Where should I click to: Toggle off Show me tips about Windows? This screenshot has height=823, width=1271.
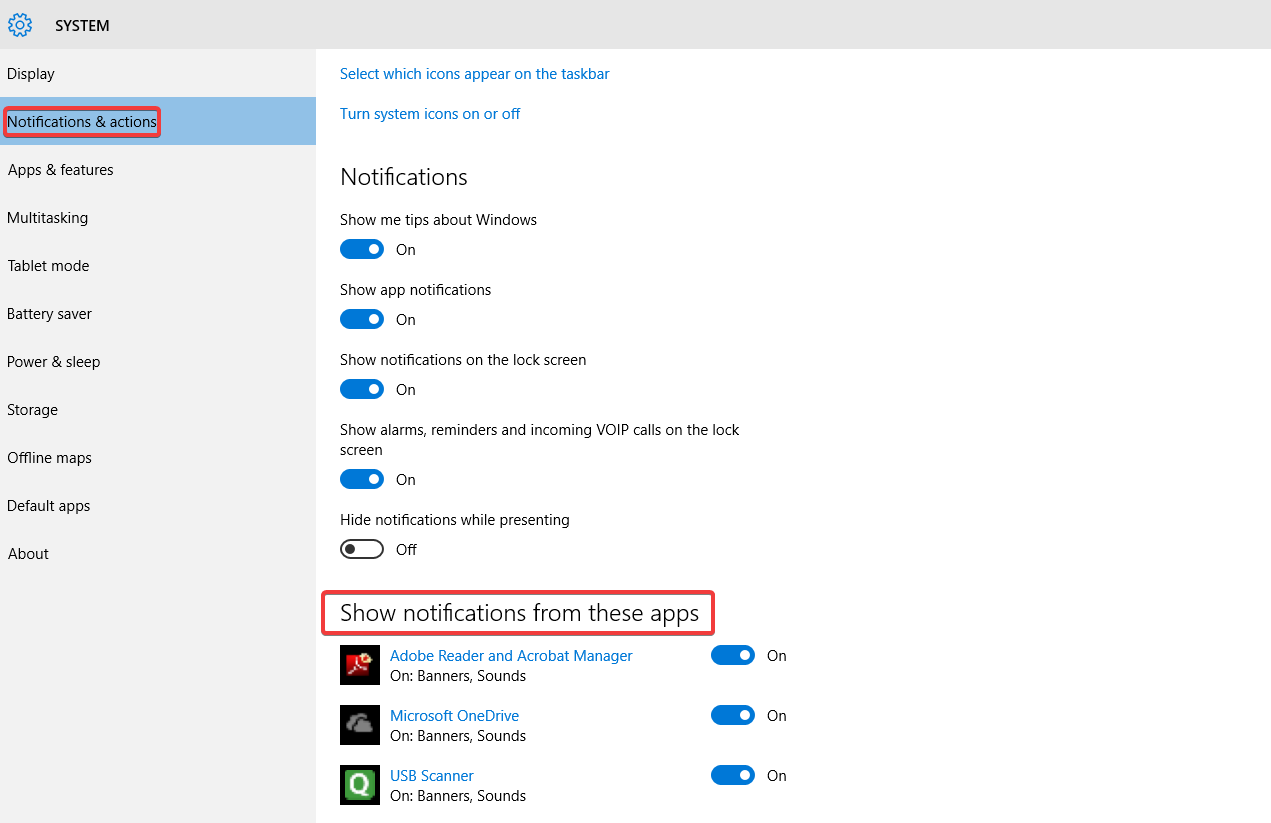pyautogui.click(x=362, y=249)
